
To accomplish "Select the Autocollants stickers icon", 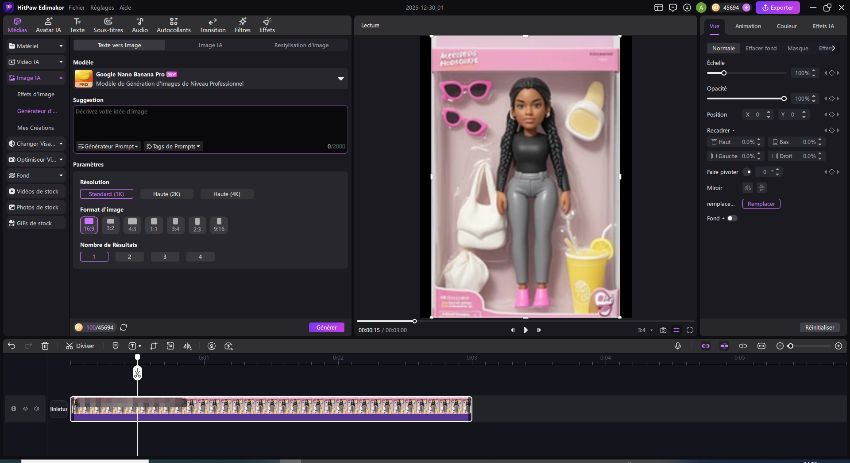I will (174, 24).
